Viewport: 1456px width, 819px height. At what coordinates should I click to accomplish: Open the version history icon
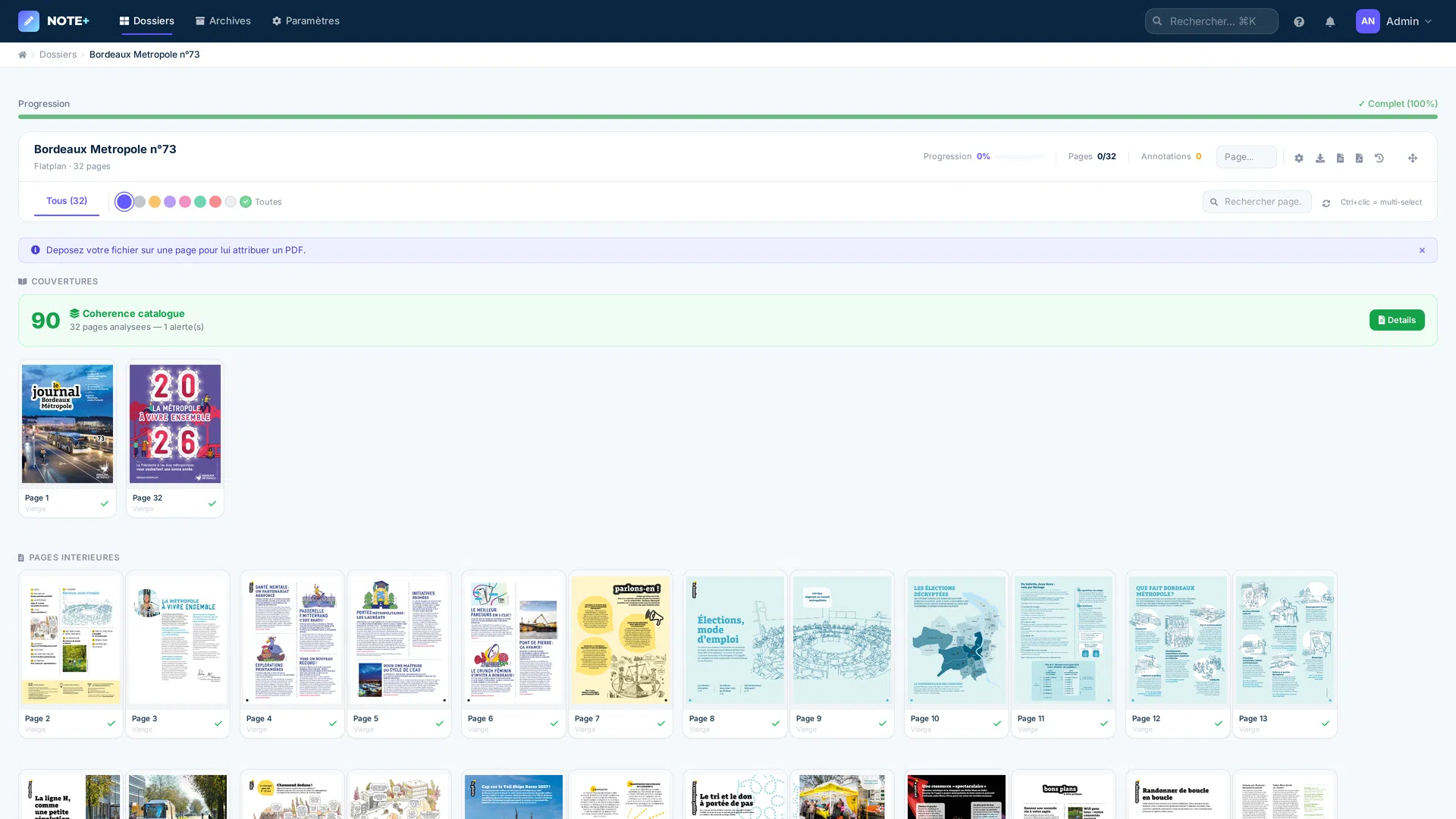click(1379, 158)
